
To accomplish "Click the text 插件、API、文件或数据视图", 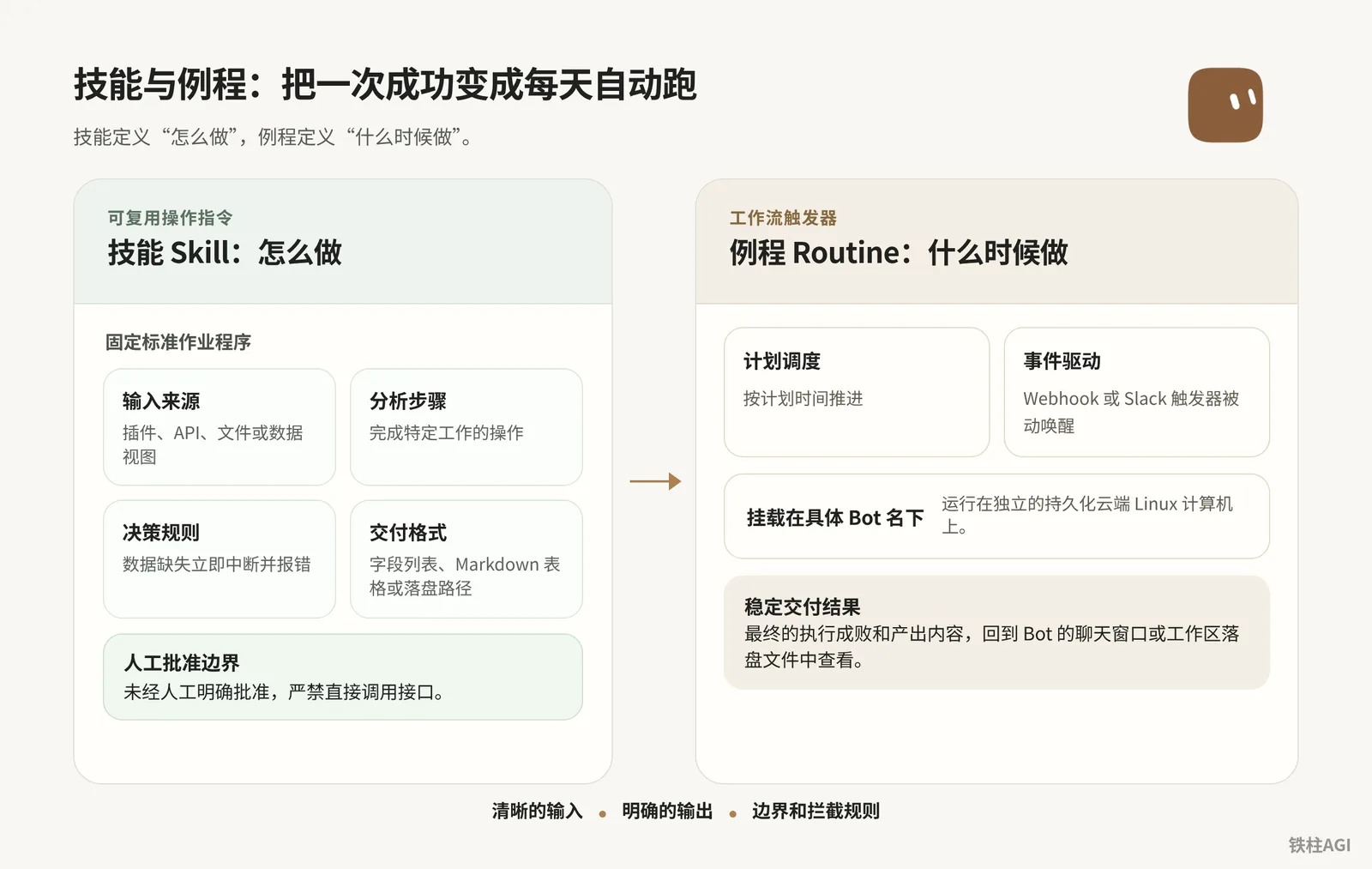I will point(213,444).
